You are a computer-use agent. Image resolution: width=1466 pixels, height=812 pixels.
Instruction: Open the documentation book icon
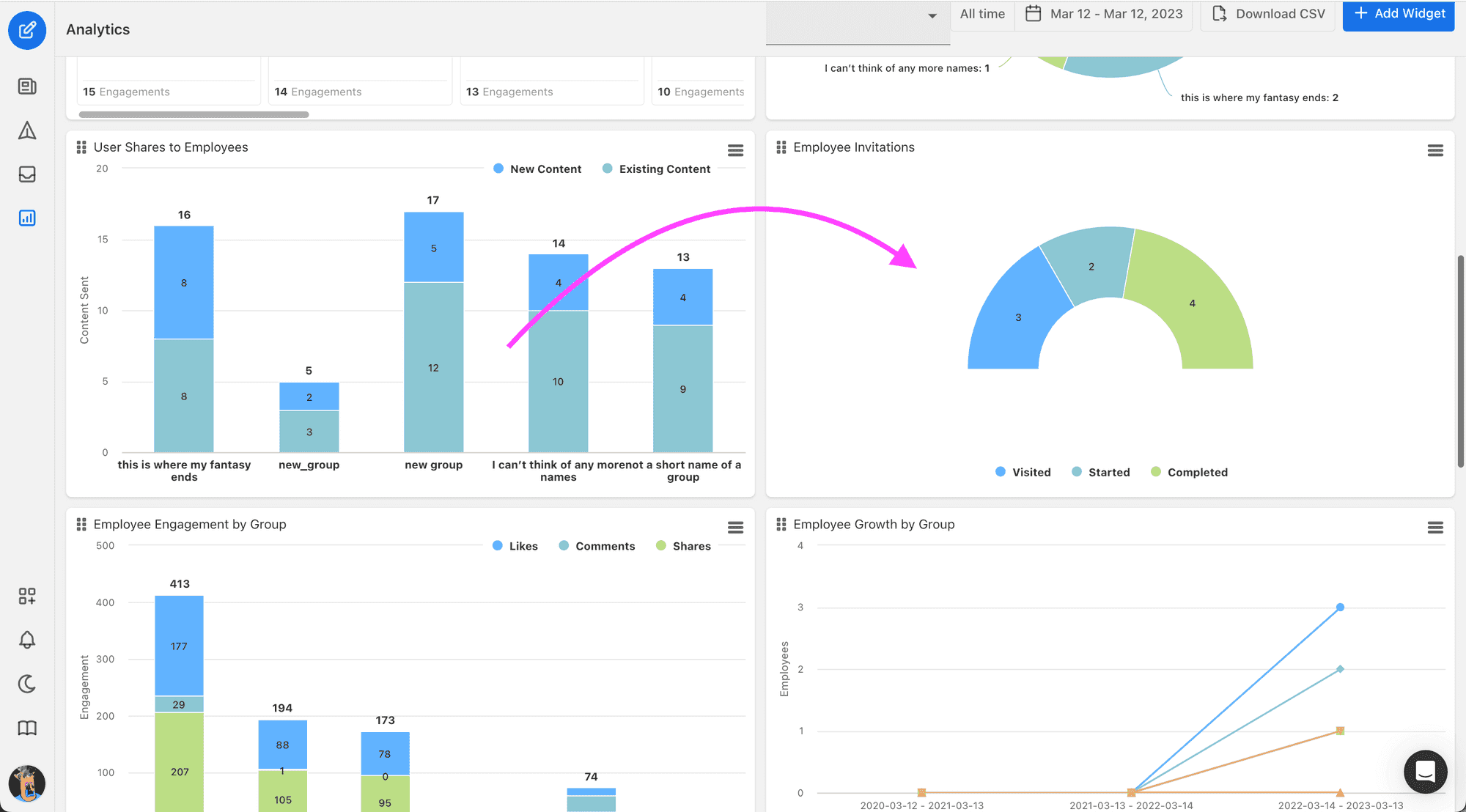click(x=27, y=728)
